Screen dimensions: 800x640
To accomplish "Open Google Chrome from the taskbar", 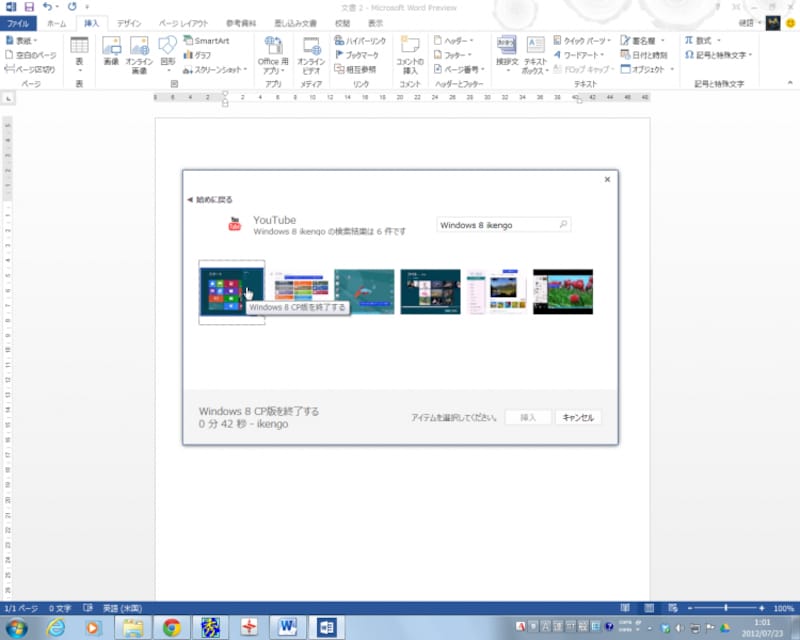I will [171, 627].
